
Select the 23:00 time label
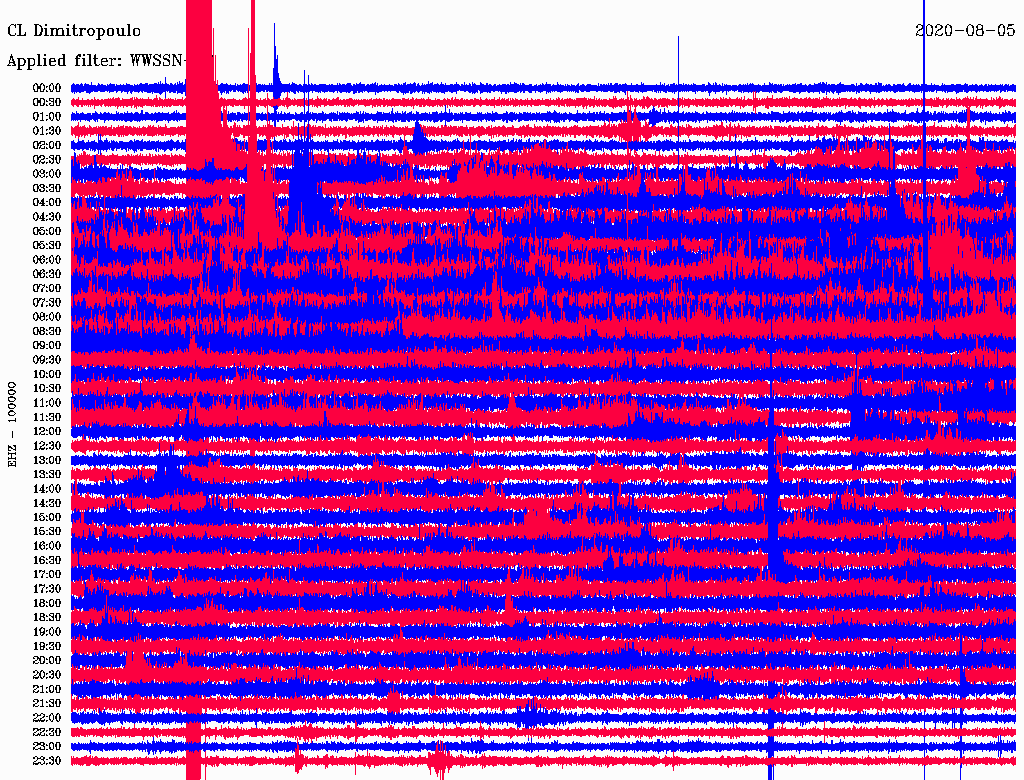pos(47,746)
